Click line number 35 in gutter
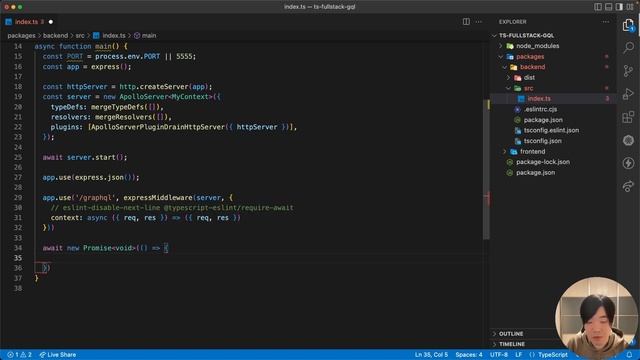The image size is (640, 360). click(18, 258)
